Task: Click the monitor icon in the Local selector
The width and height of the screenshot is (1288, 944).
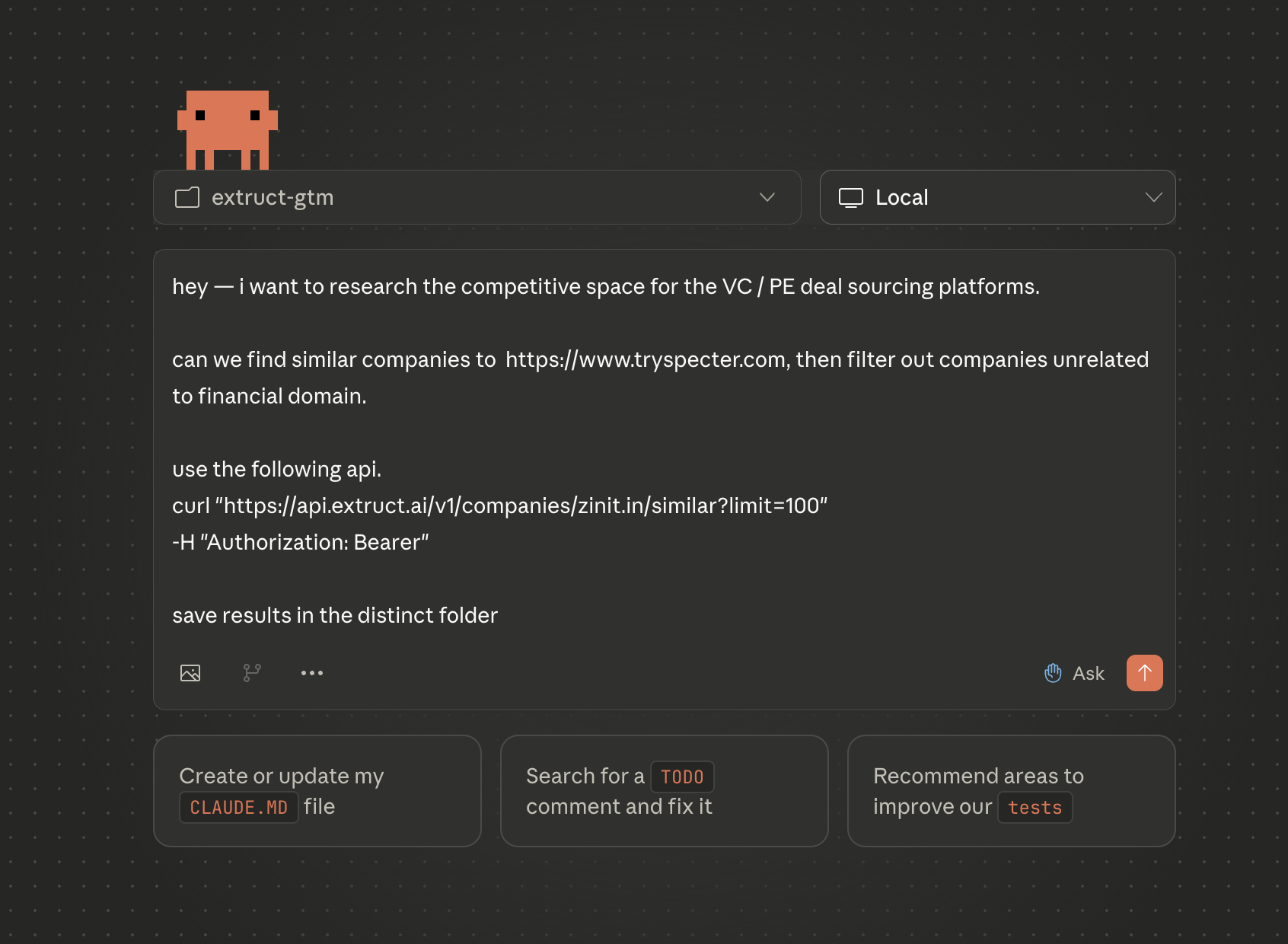Action: pyautogui.click(x=852, y=197)
